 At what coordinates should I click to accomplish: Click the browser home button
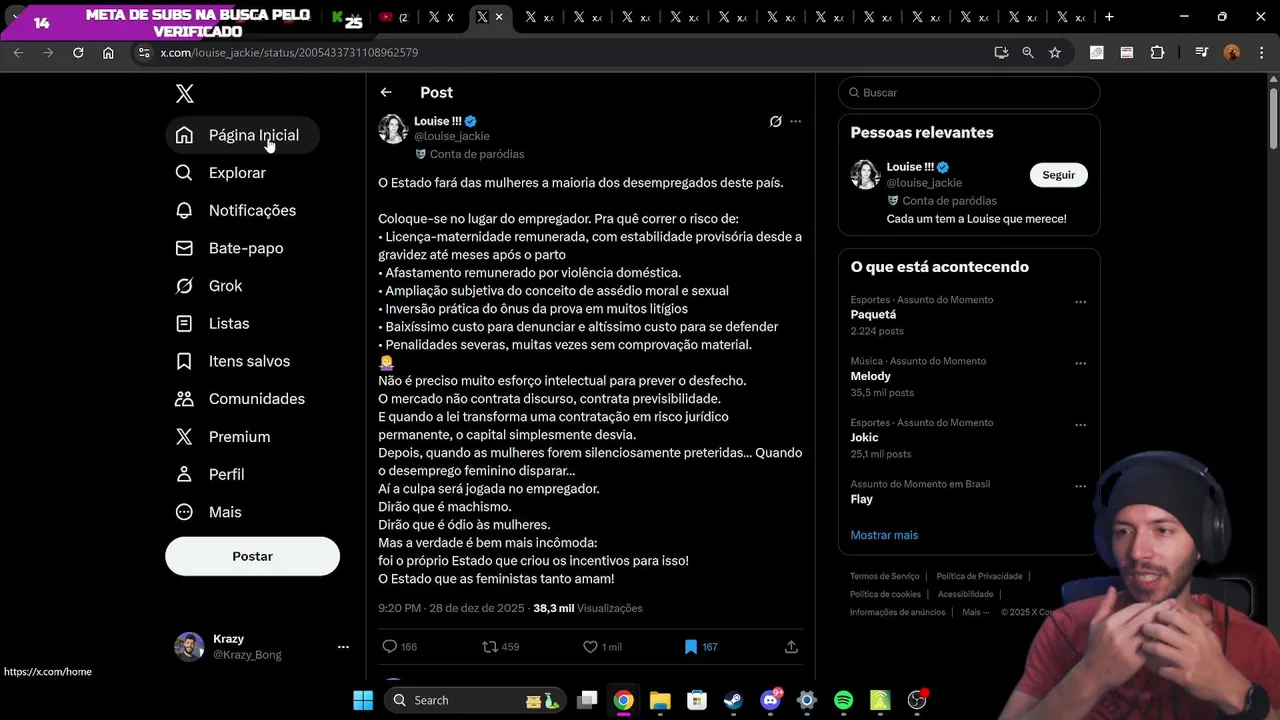(108, 52)
